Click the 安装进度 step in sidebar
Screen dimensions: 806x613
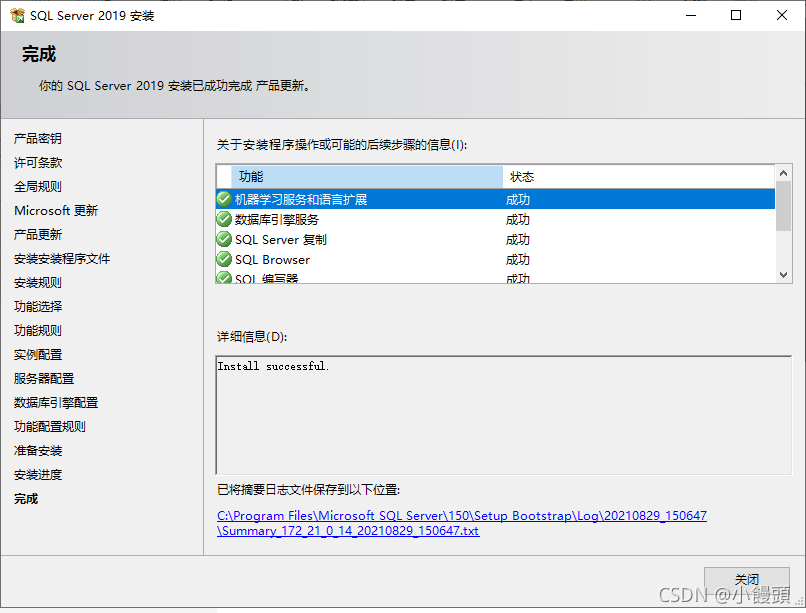click(x=38, y=475)
